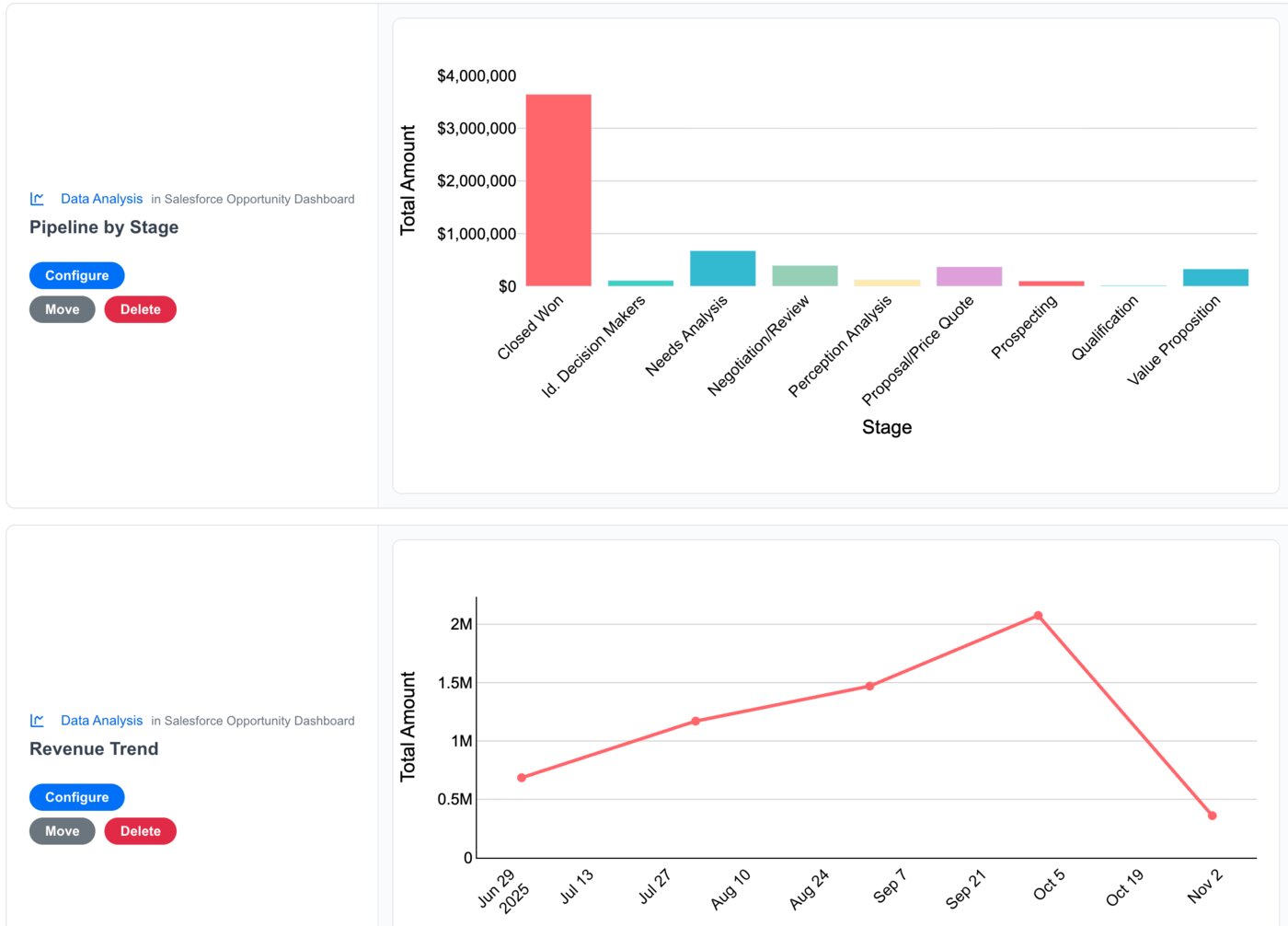This screenshot has height=926, width=1288.
Task: Configure the Revenue Trend widget
Action: 76,796
